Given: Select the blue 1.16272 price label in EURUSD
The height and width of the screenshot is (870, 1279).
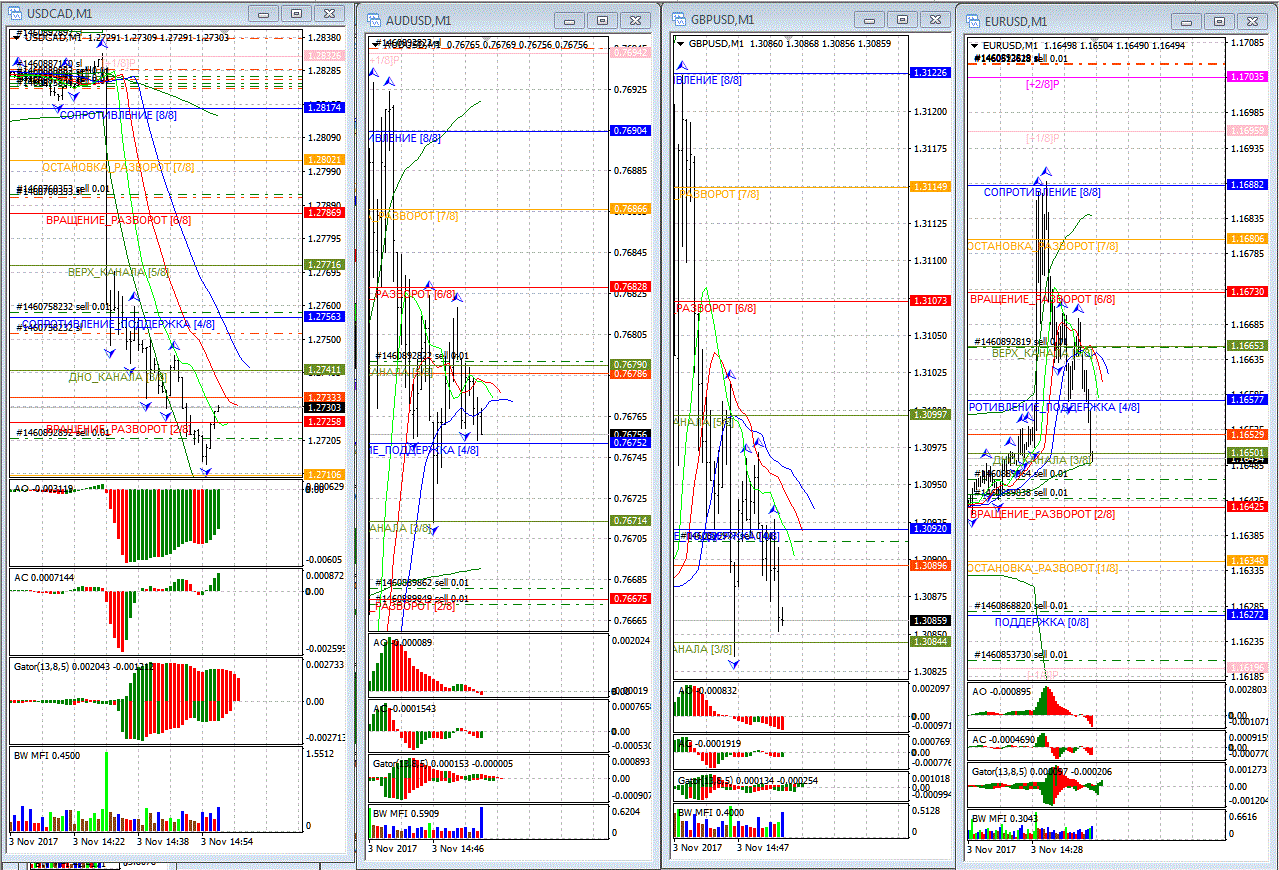Looking at the screenshot, I should (x=1246, y=615).
